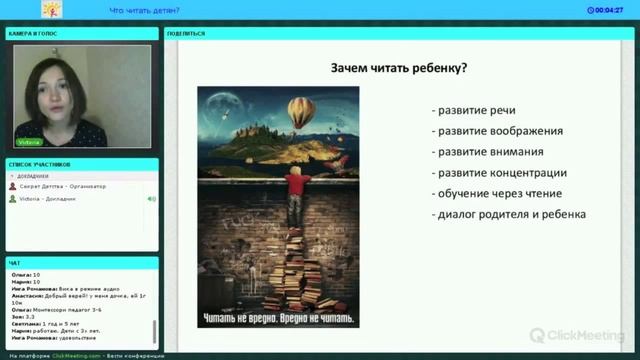
Task: Click the '- диалог родителя и ребенка' bullet
Action: click(x=509, y=214)
